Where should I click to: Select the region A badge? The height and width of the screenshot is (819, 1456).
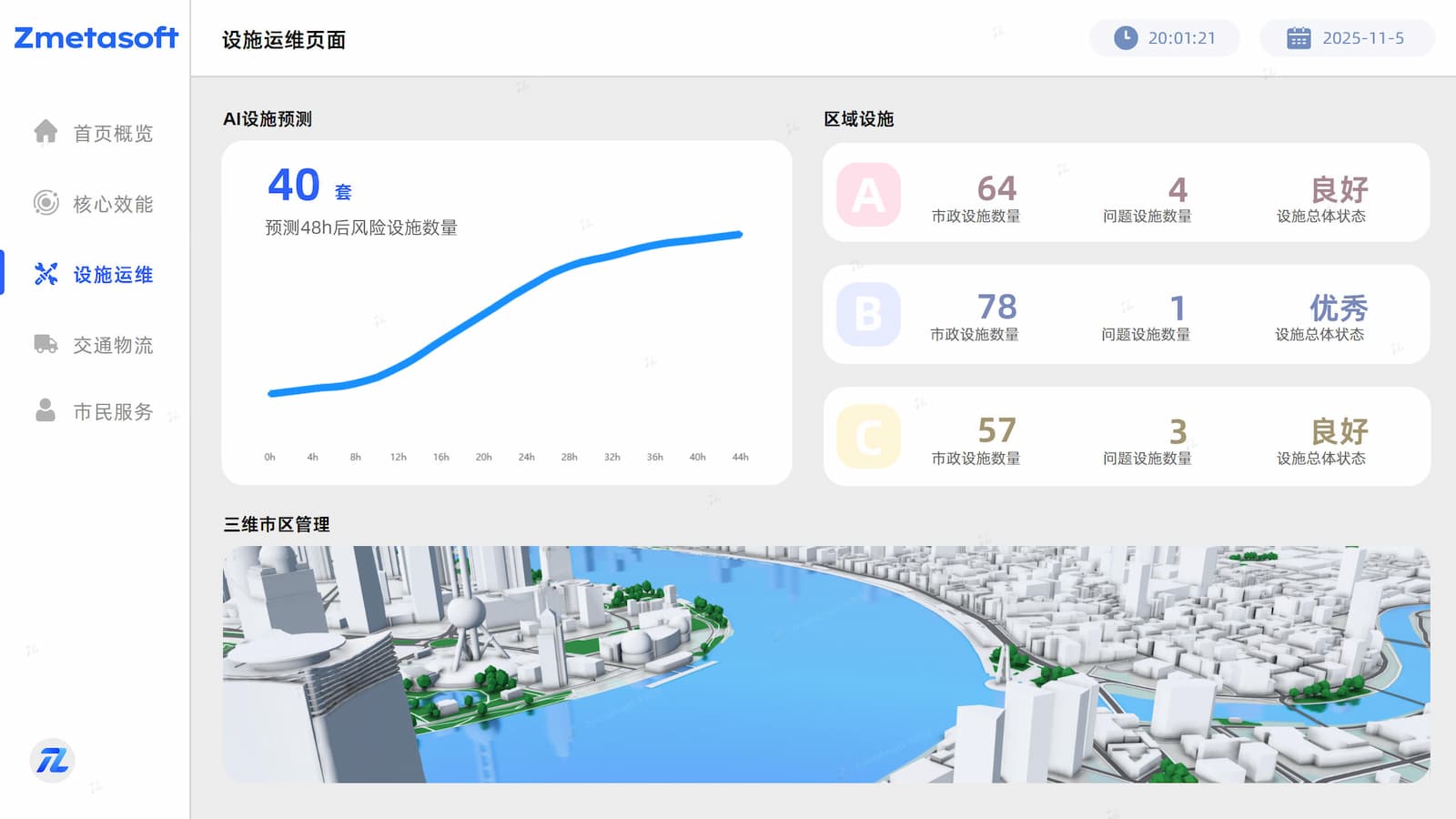point(867,192)
